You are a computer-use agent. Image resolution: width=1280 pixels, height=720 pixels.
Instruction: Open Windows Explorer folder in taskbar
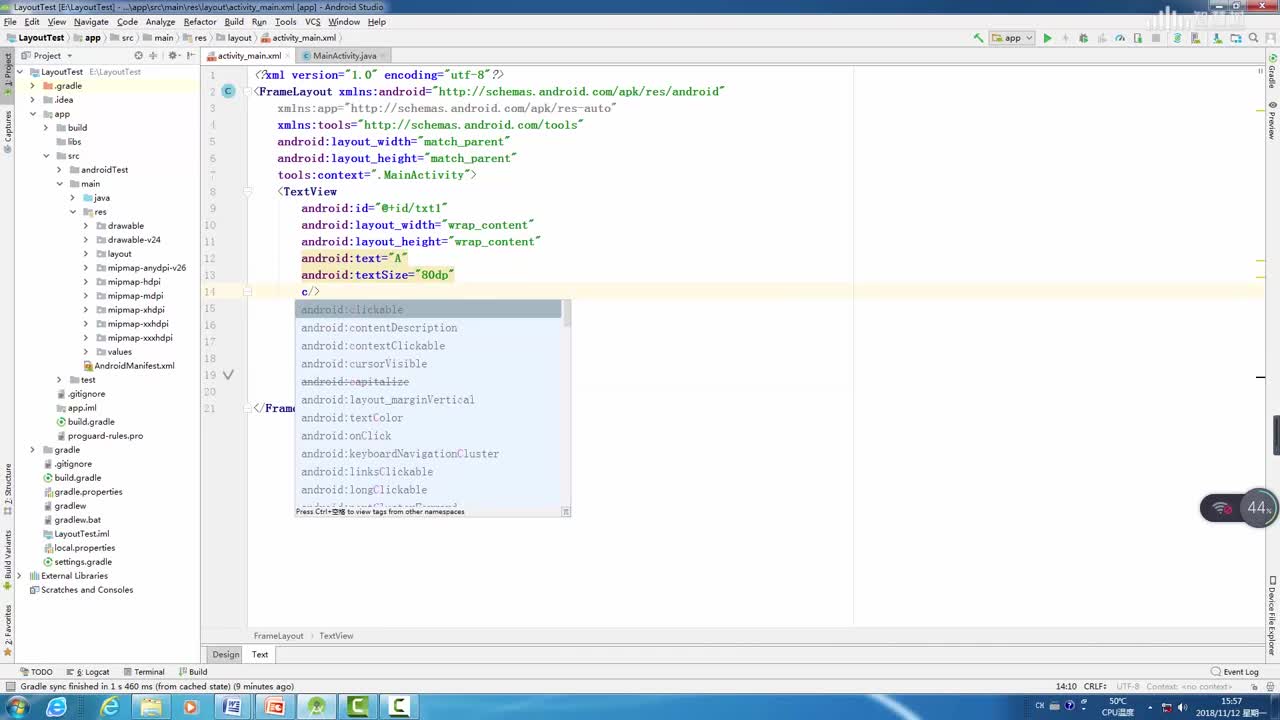150,707
